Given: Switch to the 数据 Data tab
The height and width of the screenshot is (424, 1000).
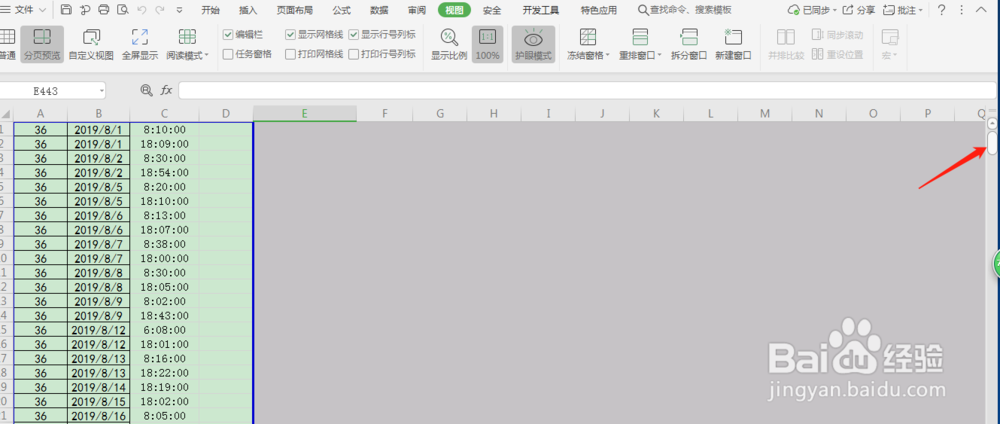Looking at the screenshot, I should 379,10.
